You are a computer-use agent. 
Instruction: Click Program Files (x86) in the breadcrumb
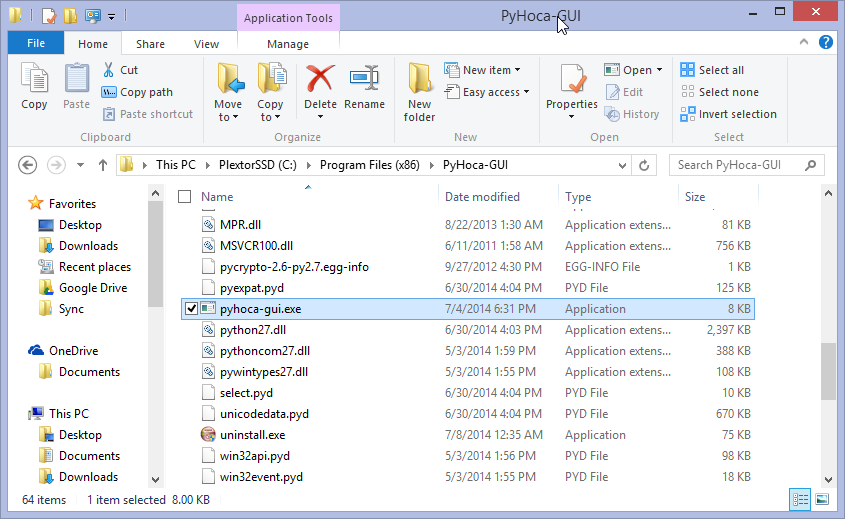pos(370,165)
